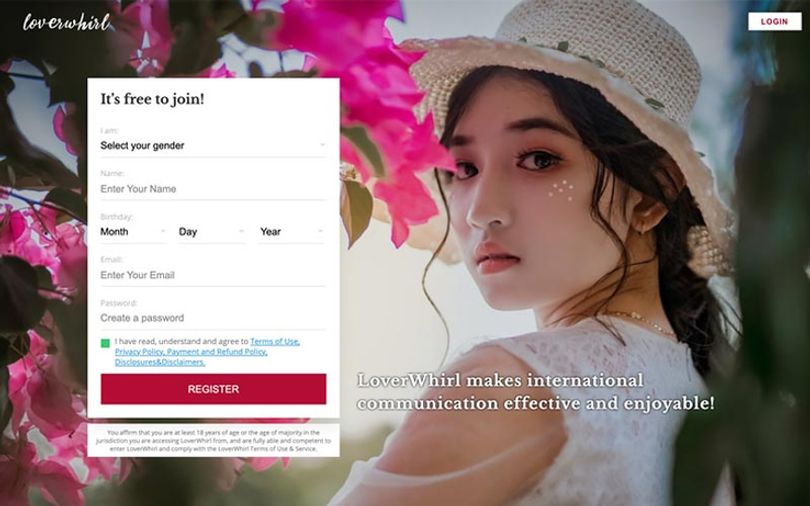Image resolution: width=810 pixels, height=506 pixels.
Task: Expand the Year dropdown
Action: (291, 232)
